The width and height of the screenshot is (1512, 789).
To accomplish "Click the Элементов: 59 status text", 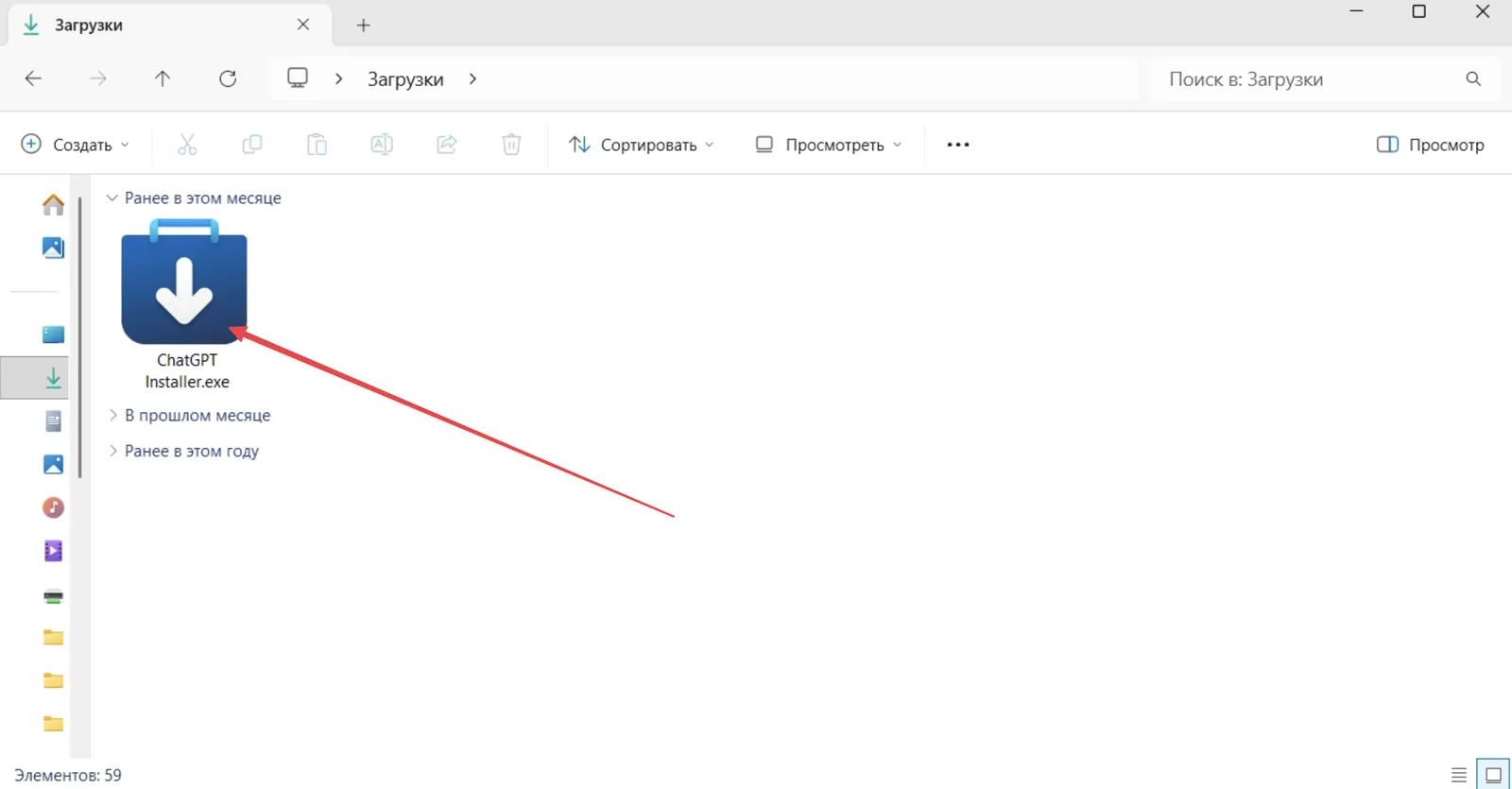I will tap(68, 775).
